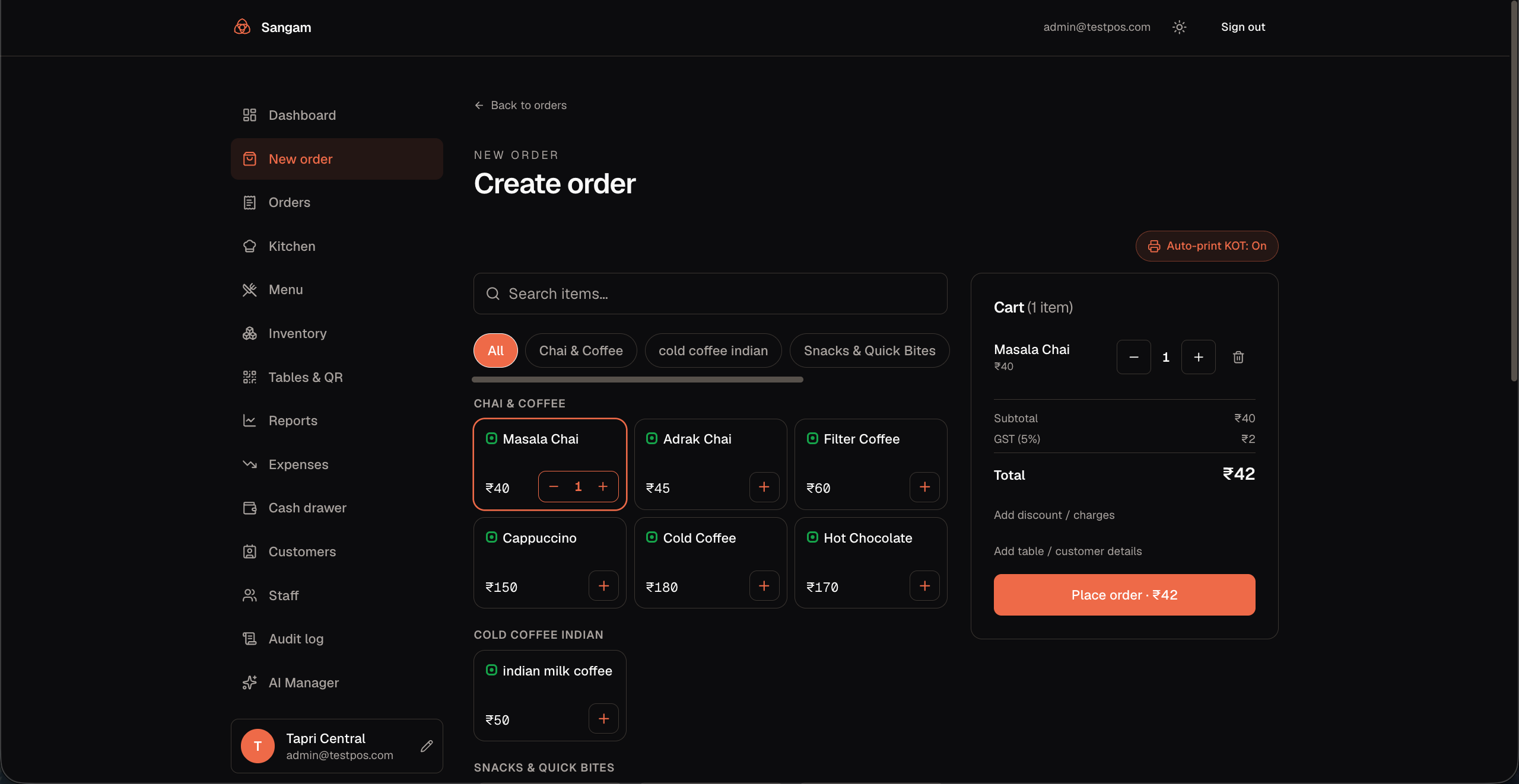Filter by Chai & Coffee category
Image resolution: width=1519 pixels, height=784 pixels.
[581, 350]
